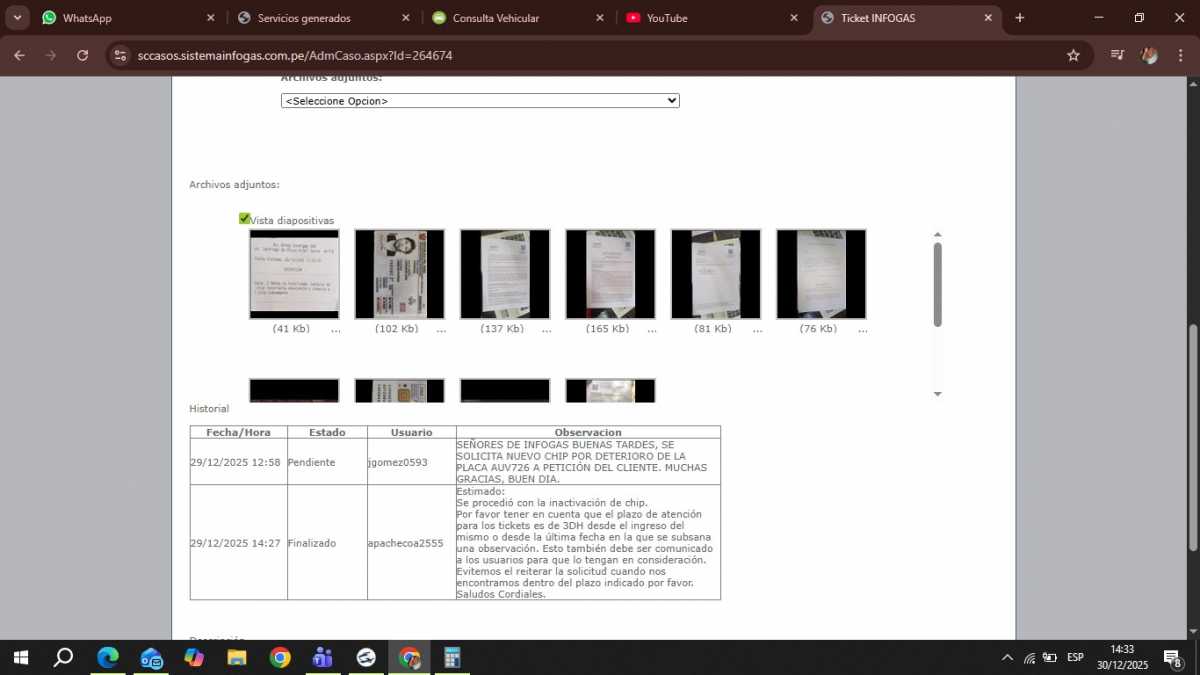Show hidden system tray icons
The height and width of the screenshot is (675, 1200).
pos(1006,657)
